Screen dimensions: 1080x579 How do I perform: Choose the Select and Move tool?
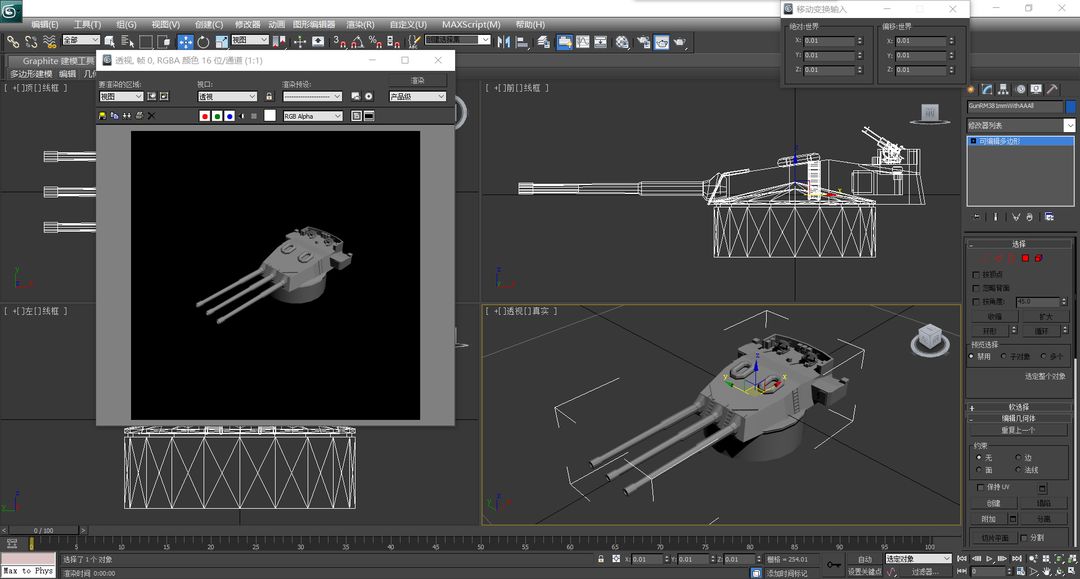tap(186, 42)
